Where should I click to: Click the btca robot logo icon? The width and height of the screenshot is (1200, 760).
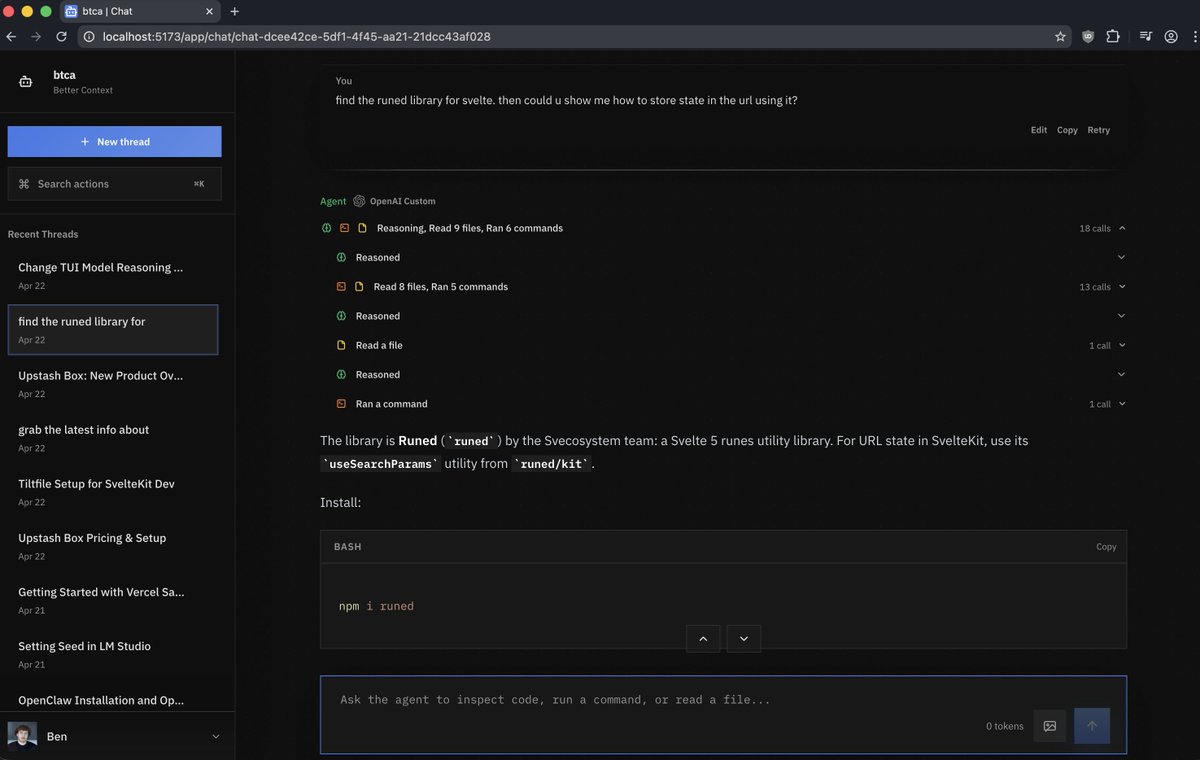point(26,82)
